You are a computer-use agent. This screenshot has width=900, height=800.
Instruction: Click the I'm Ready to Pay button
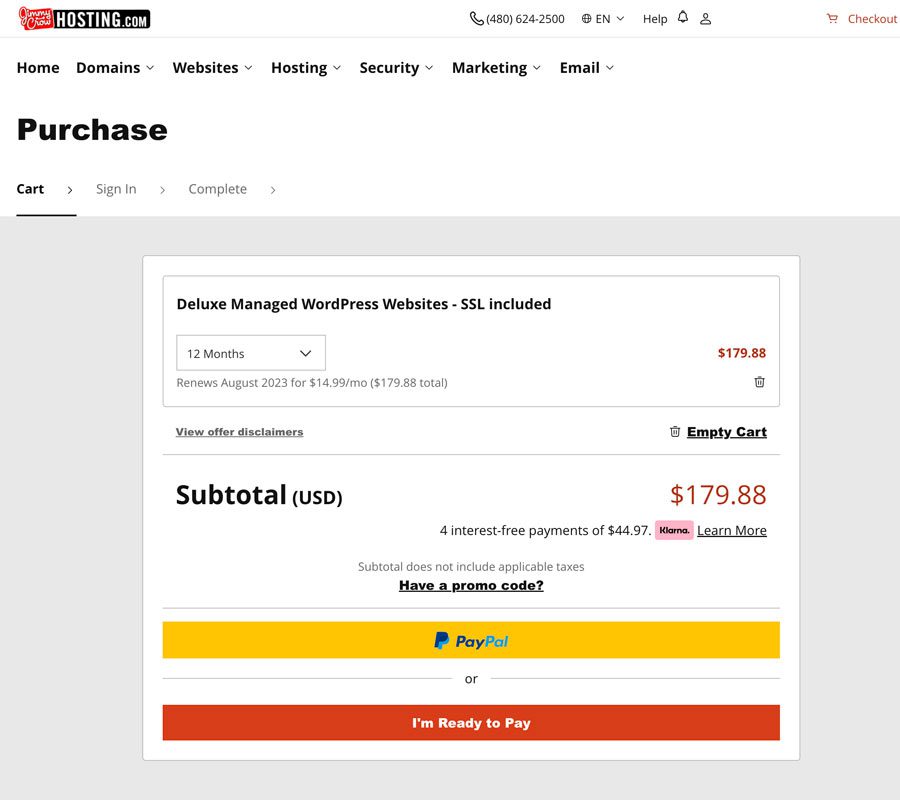(x=471, y=723)
